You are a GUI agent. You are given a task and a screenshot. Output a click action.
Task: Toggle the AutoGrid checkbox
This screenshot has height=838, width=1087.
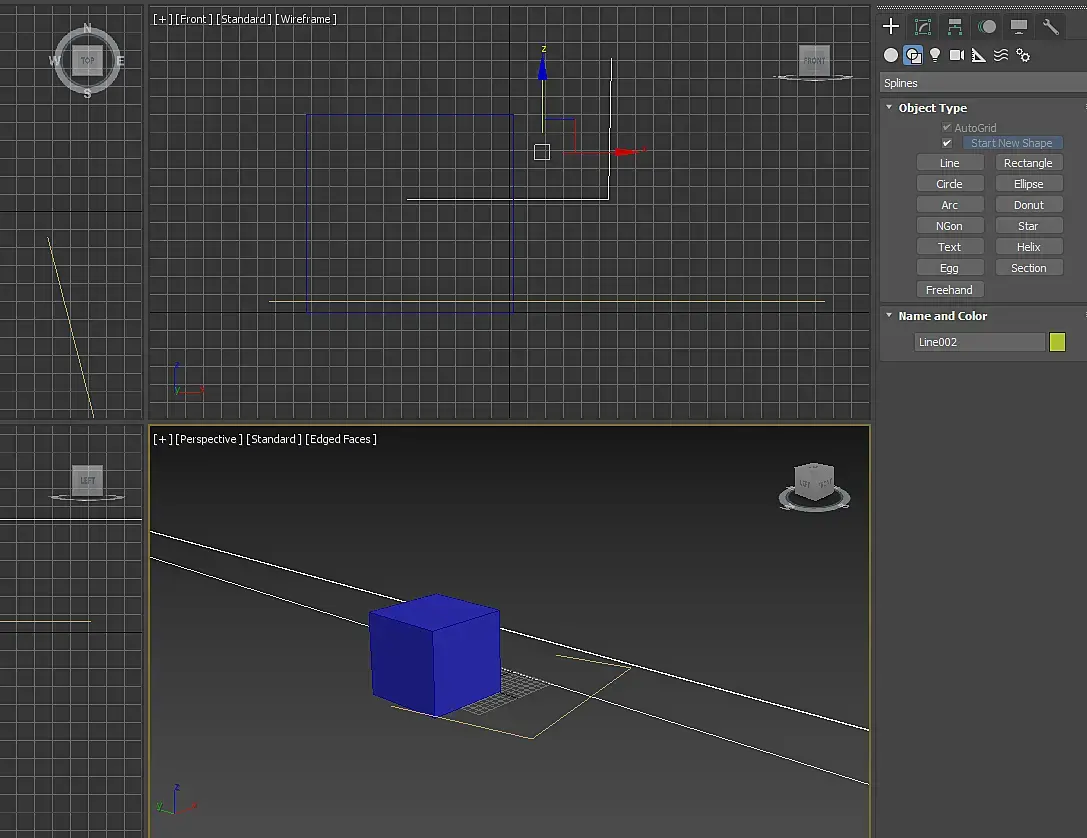(x=946, y=128)
